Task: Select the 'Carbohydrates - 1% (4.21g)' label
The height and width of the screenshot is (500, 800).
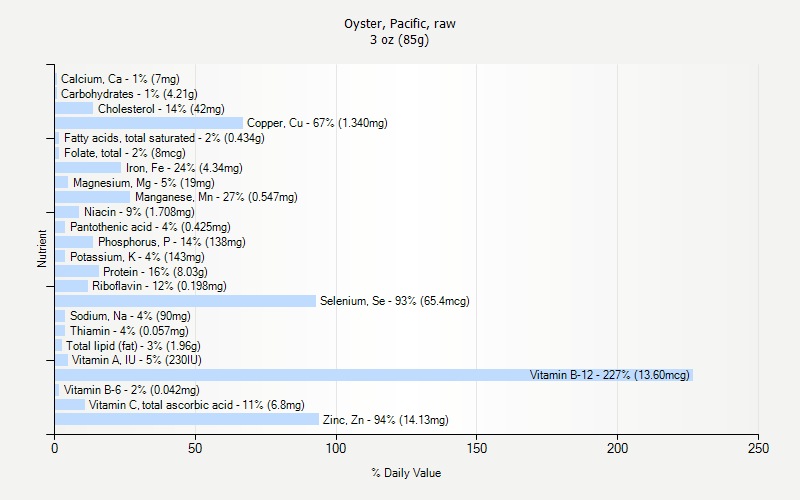Action: tap(129, 94)
